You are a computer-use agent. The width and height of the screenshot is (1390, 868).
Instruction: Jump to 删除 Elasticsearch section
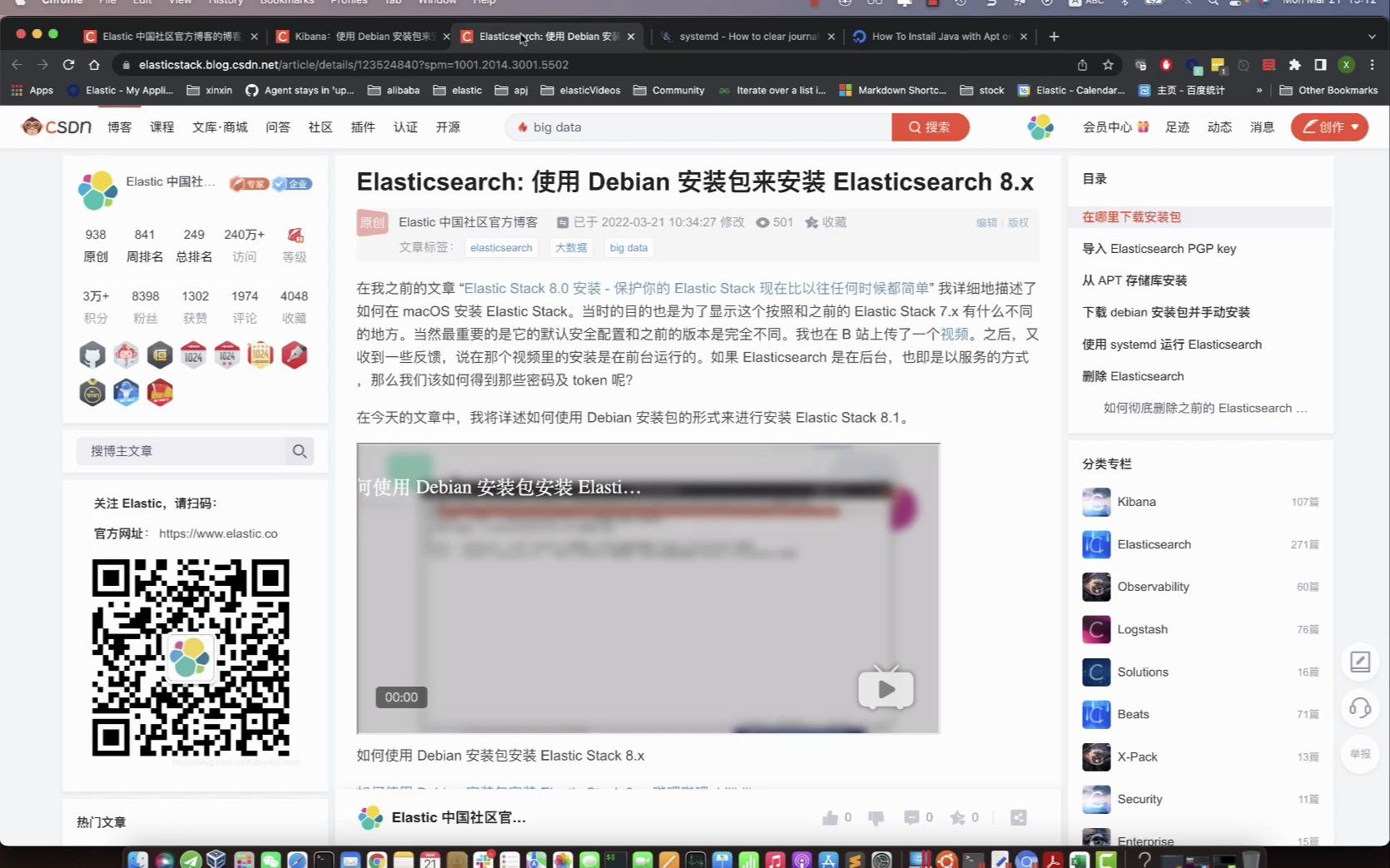click(x=1133, y=376)
